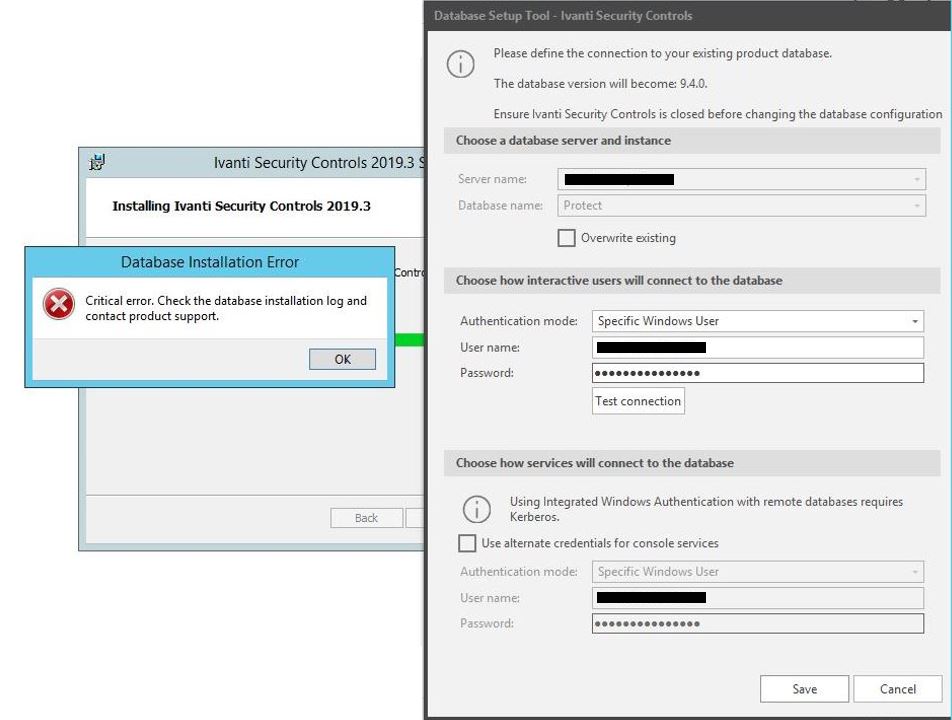This screenshot has width=952, height=720.
Task: Click the Back button in the installer
Action: 367,517
